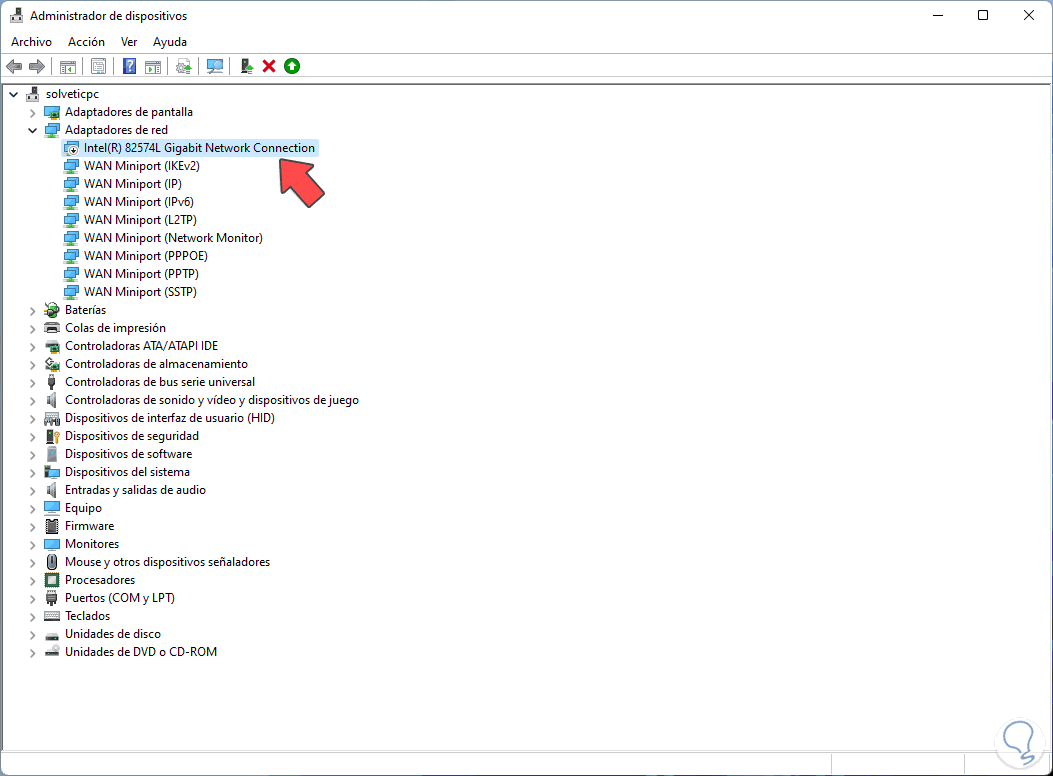
Task: Select WAN Miniport (IP)
Action: 133,184
